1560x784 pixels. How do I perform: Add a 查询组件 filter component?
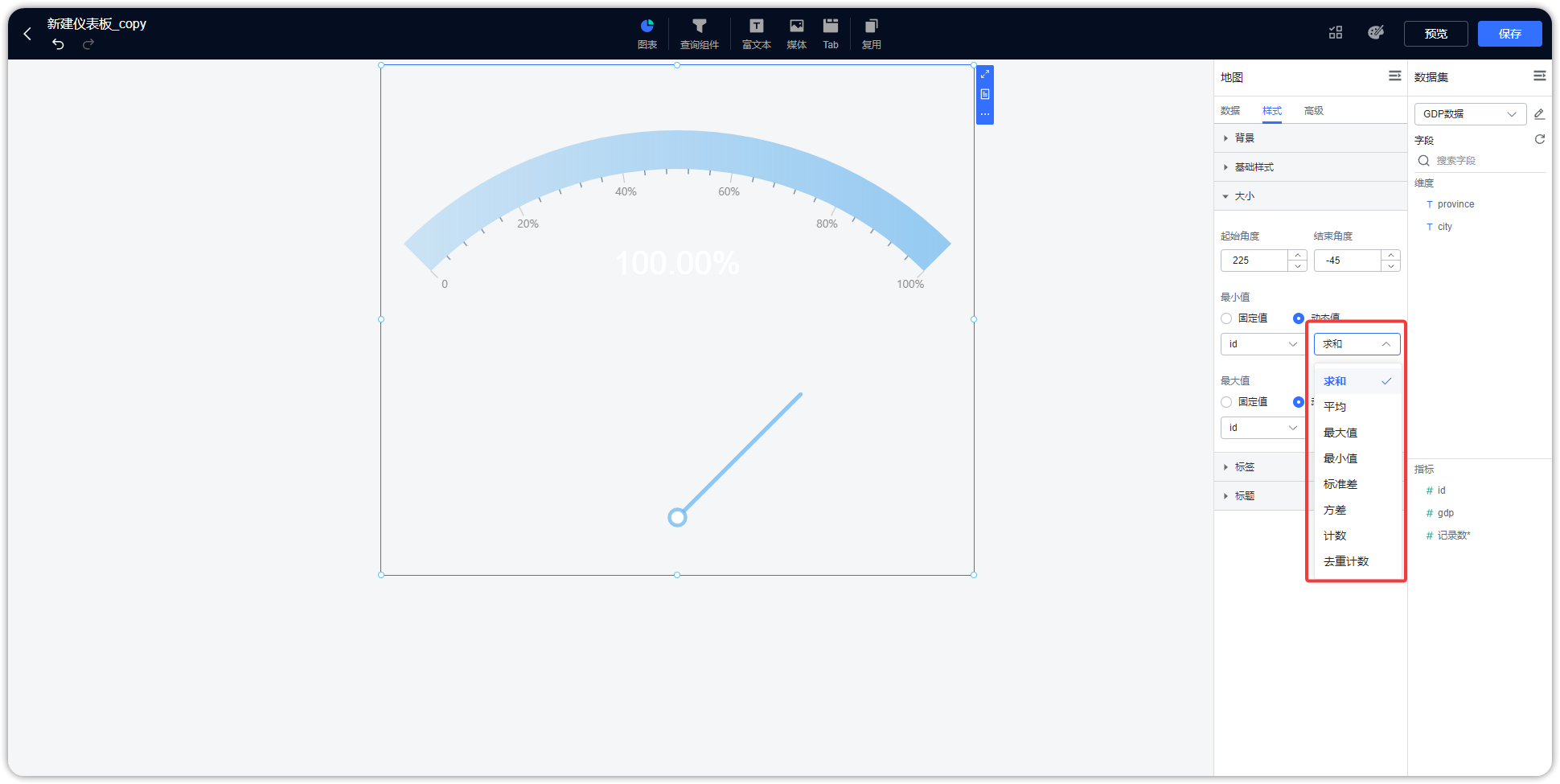pyautogui.click(x=700, y=34)
